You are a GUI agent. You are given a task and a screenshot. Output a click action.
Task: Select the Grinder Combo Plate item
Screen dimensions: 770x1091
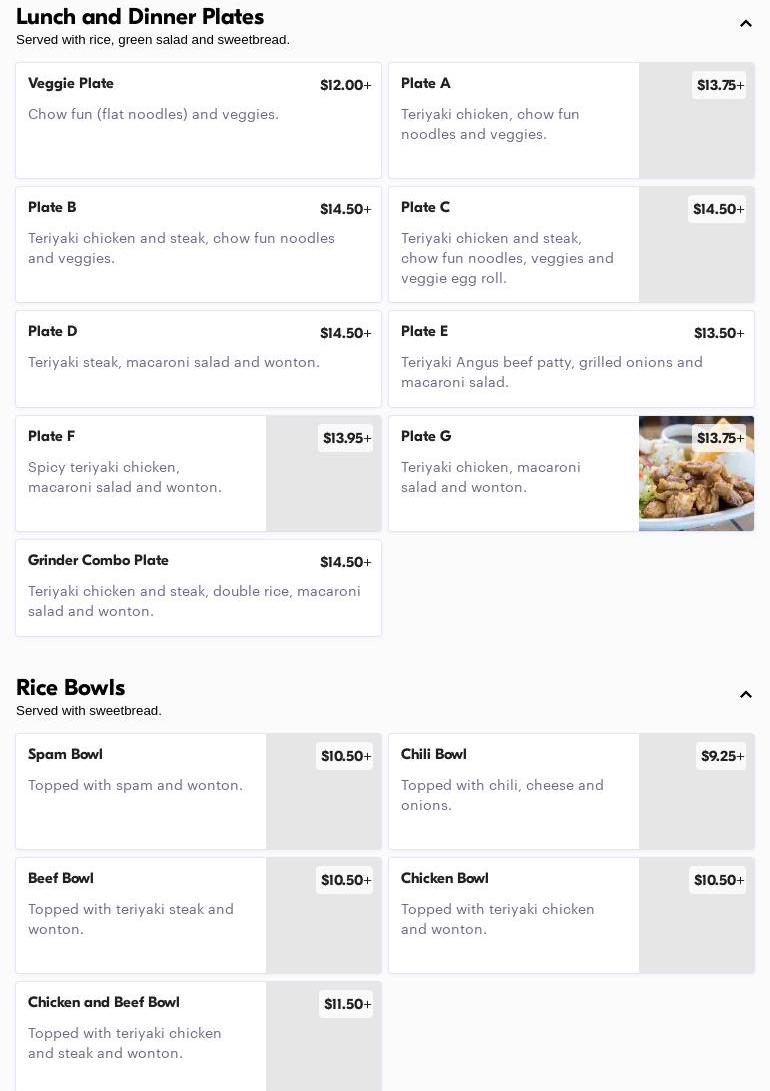[x=198, y=588]
